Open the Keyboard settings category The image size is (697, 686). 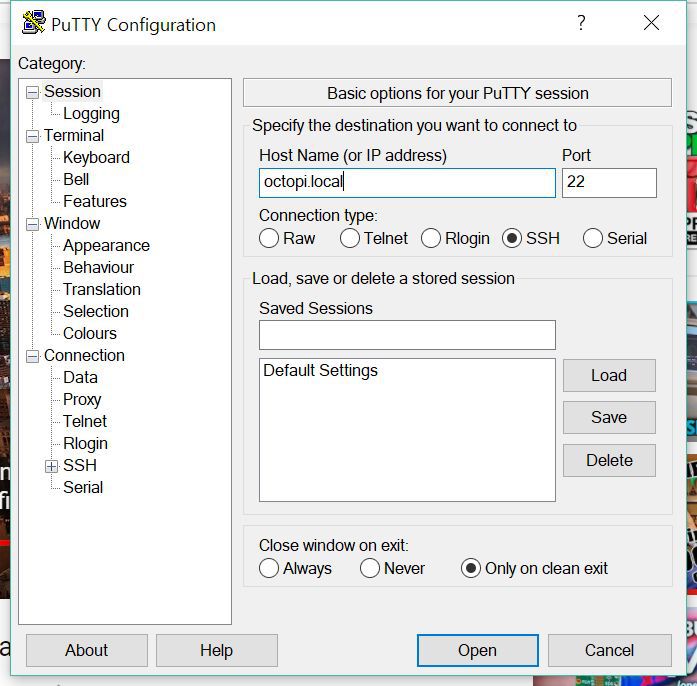[96, 157]
